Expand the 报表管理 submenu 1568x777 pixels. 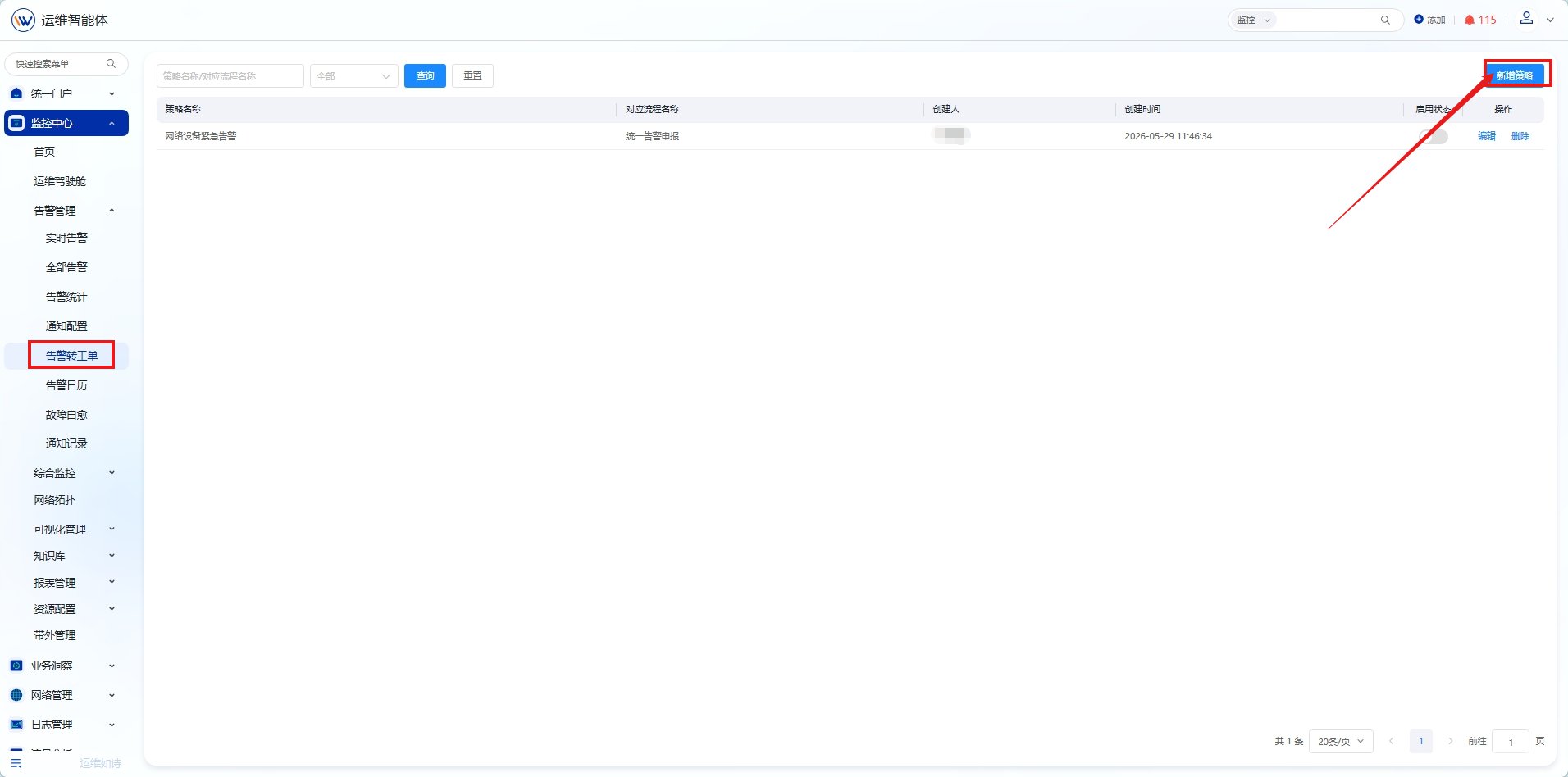(112, 583)
